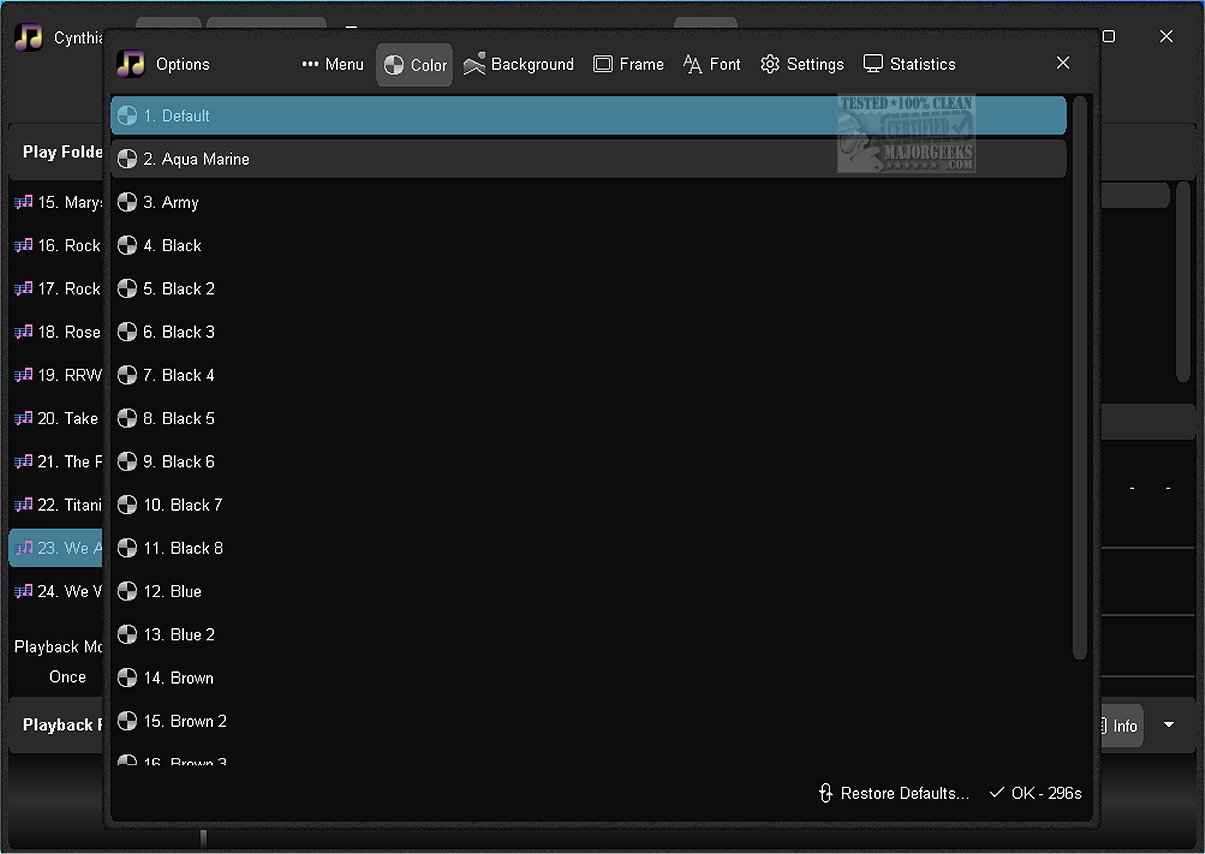This screenshot has width=1205, height=854.
Task: Select track 18. Rose in playlist
Action: pyautogui.click(x=58, y=332)
